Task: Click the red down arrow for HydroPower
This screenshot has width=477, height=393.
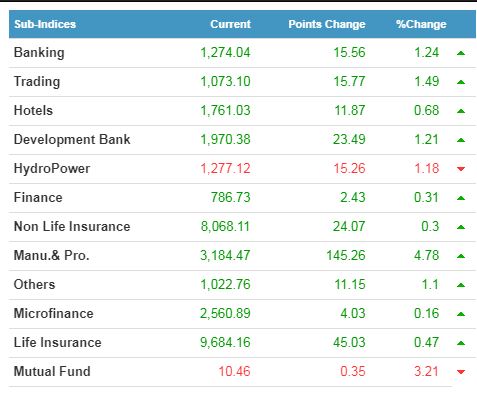Action: coord(461,169)
